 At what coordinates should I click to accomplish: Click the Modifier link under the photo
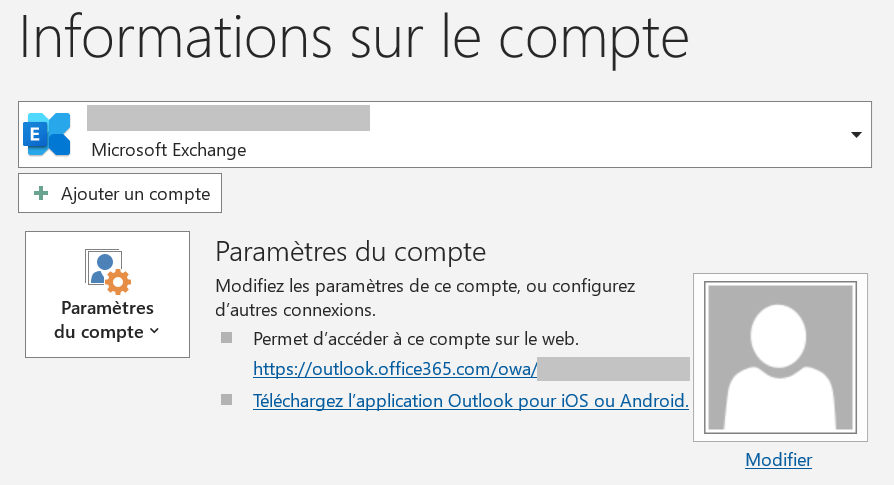point(778,460)
